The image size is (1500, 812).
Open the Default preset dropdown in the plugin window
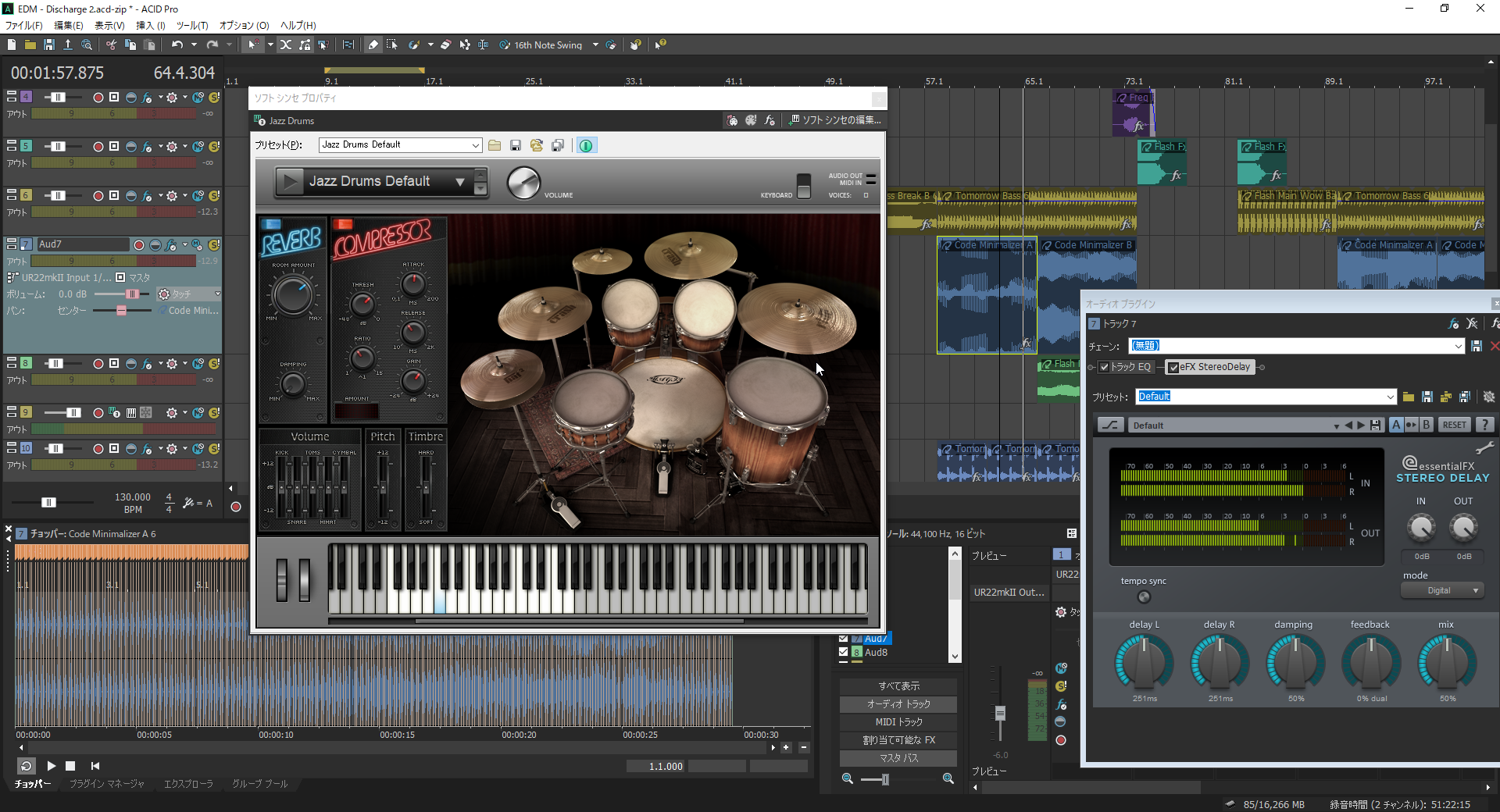click(1390, 397)
